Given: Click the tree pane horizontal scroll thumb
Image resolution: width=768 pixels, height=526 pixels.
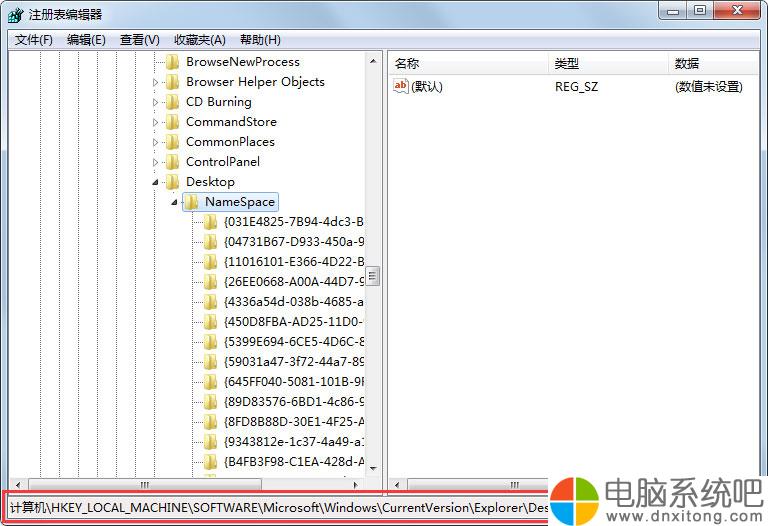Looking at the screenshot, I should point(145,485).
